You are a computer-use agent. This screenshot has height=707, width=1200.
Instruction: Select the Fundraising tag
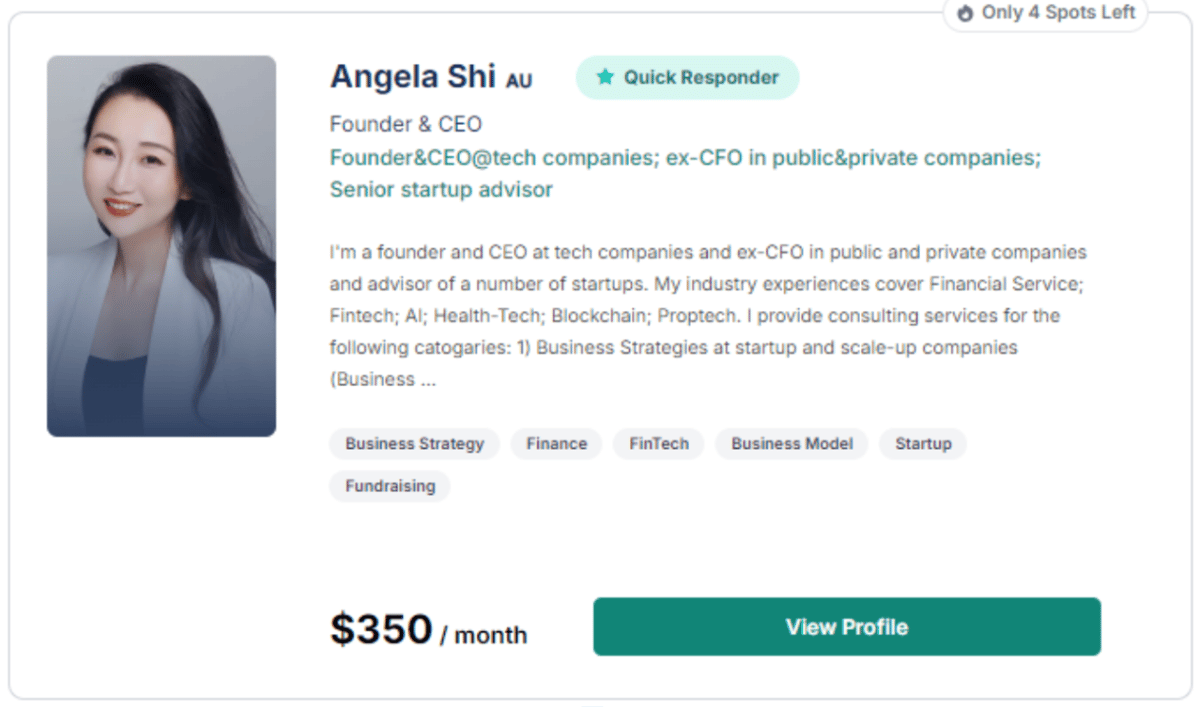pos(390,486)
